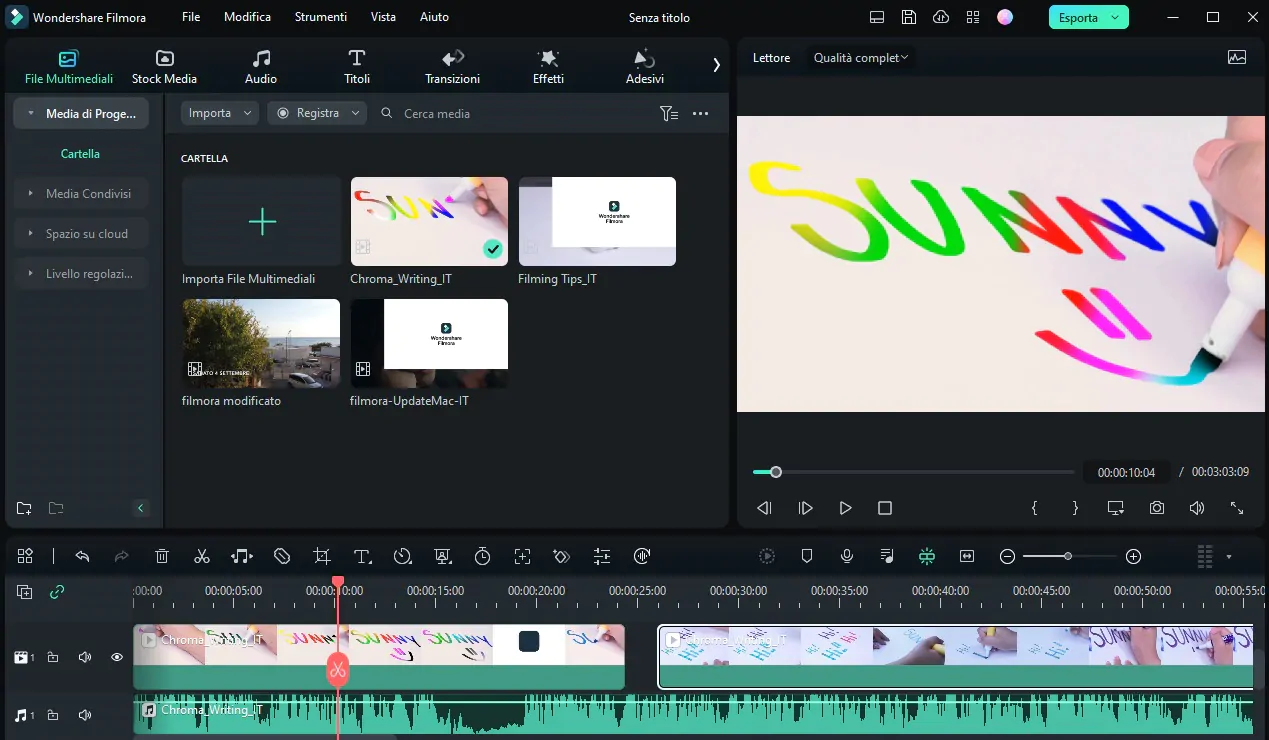Click the Esporta button

tap(1088, 17)
